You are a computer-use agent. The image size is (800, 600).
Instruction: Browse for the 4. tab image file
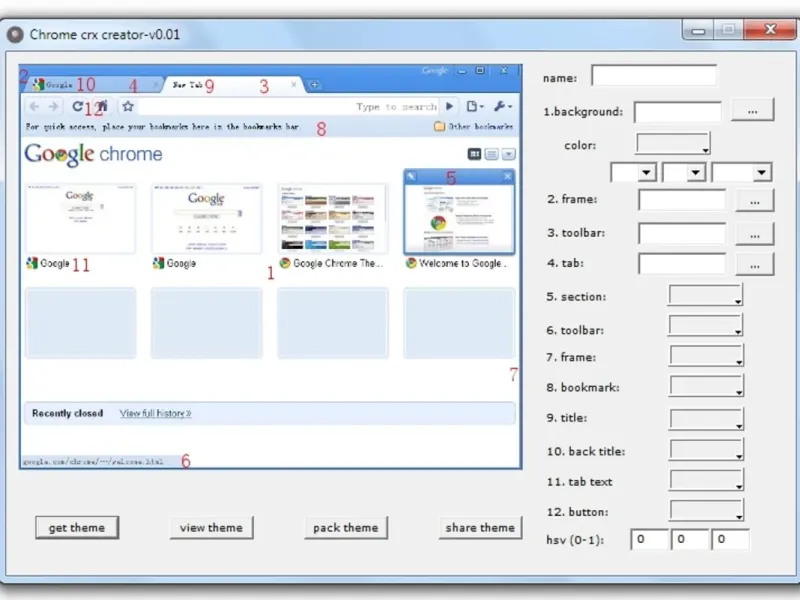coord(755,265)
